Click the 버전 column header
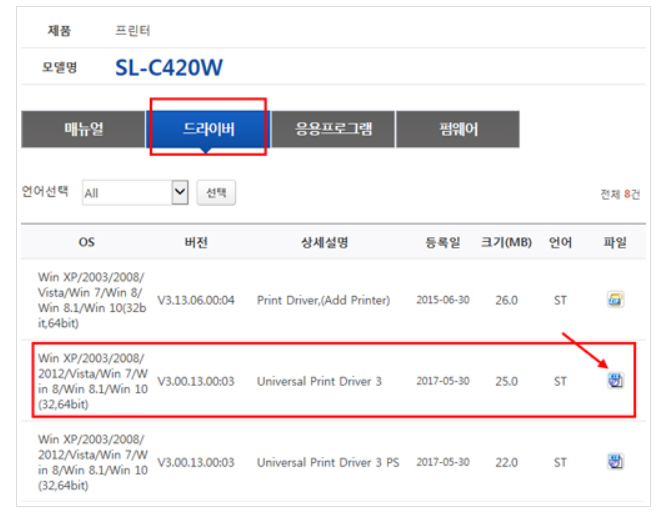The image size is (656, 518). tap(196, 242)
